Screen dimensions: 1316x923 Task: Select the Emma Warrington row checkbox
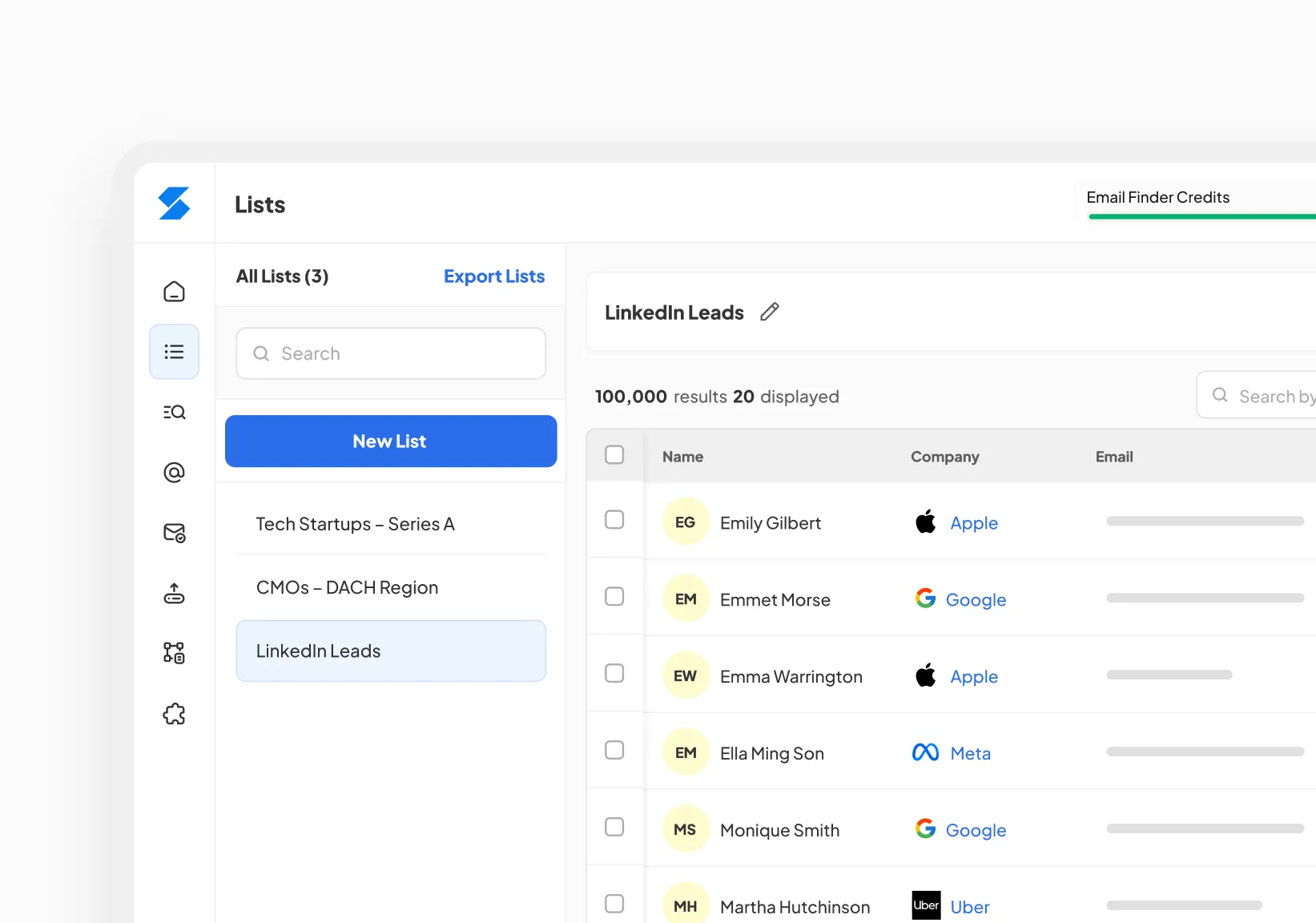[614, 674]
